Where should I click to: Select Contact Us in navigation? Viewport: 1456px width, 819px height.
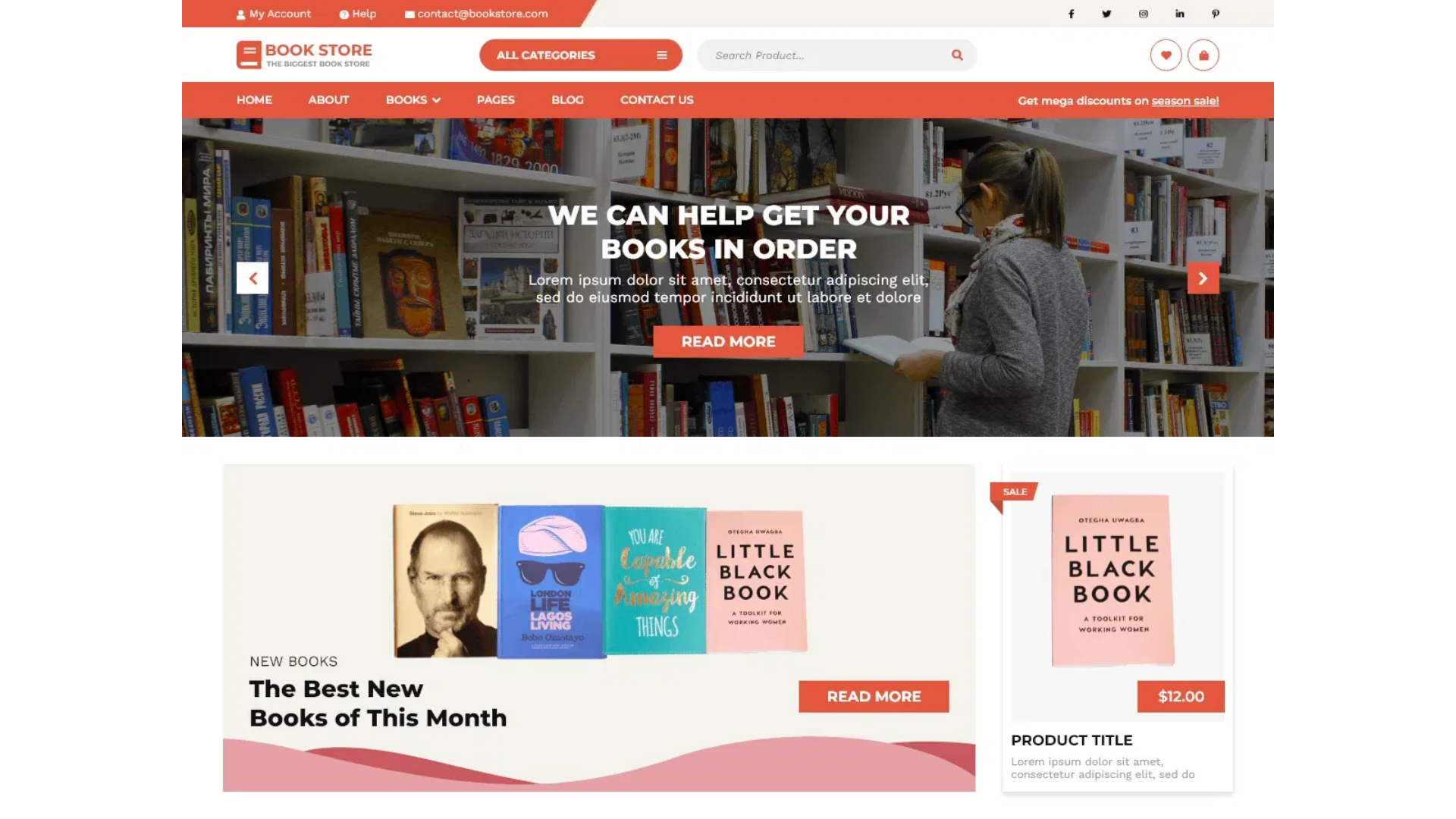pos(657,100)
